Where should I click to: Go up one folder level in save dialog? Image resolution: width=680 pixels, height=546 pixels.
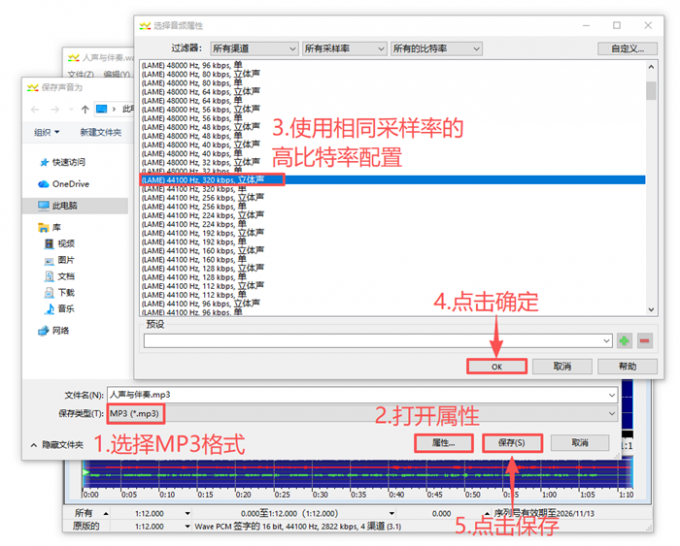pos(85,110)
